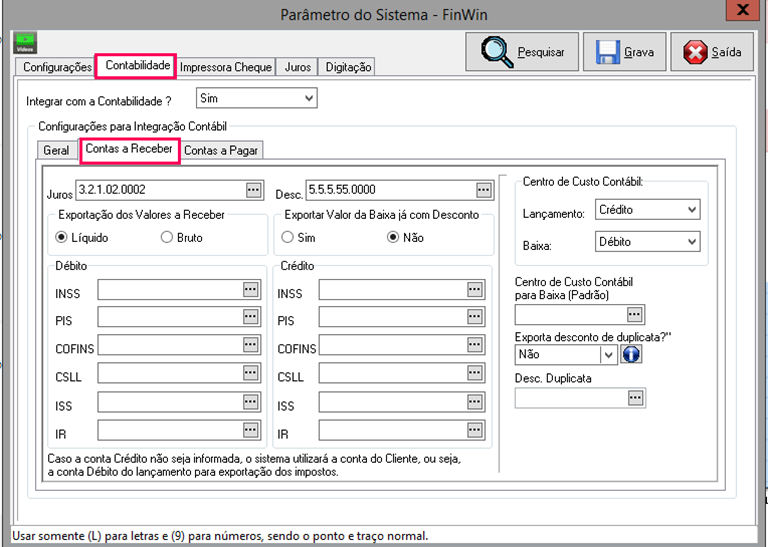
Task: Click the blue info icon beside duplicata dropdown
Action: coord(631,354)
